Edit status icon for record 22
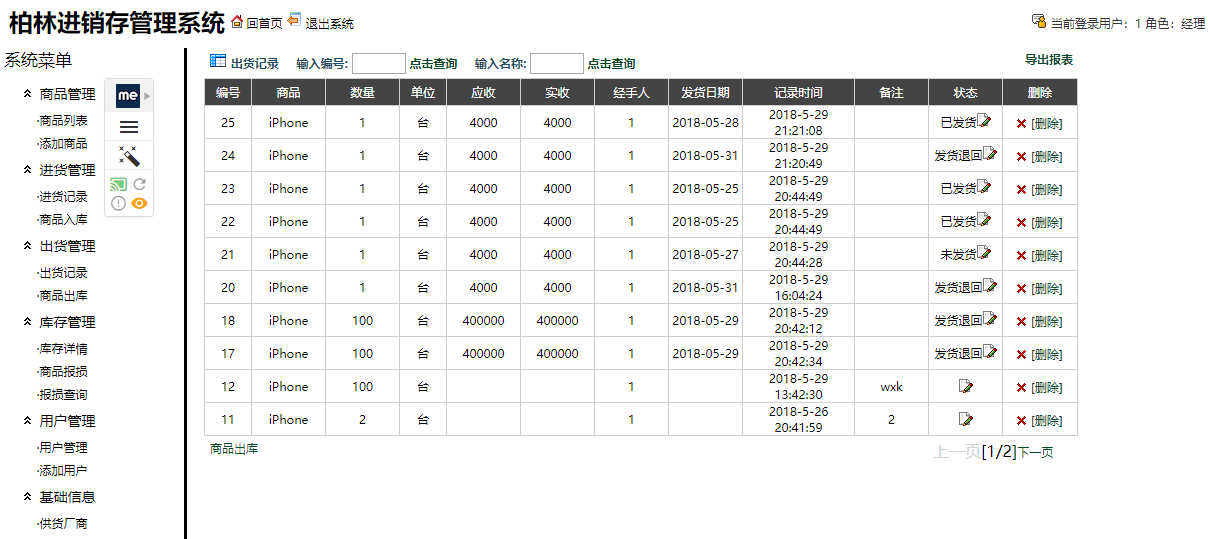This screenshot has height=539, width=1208. pos(984,220)
